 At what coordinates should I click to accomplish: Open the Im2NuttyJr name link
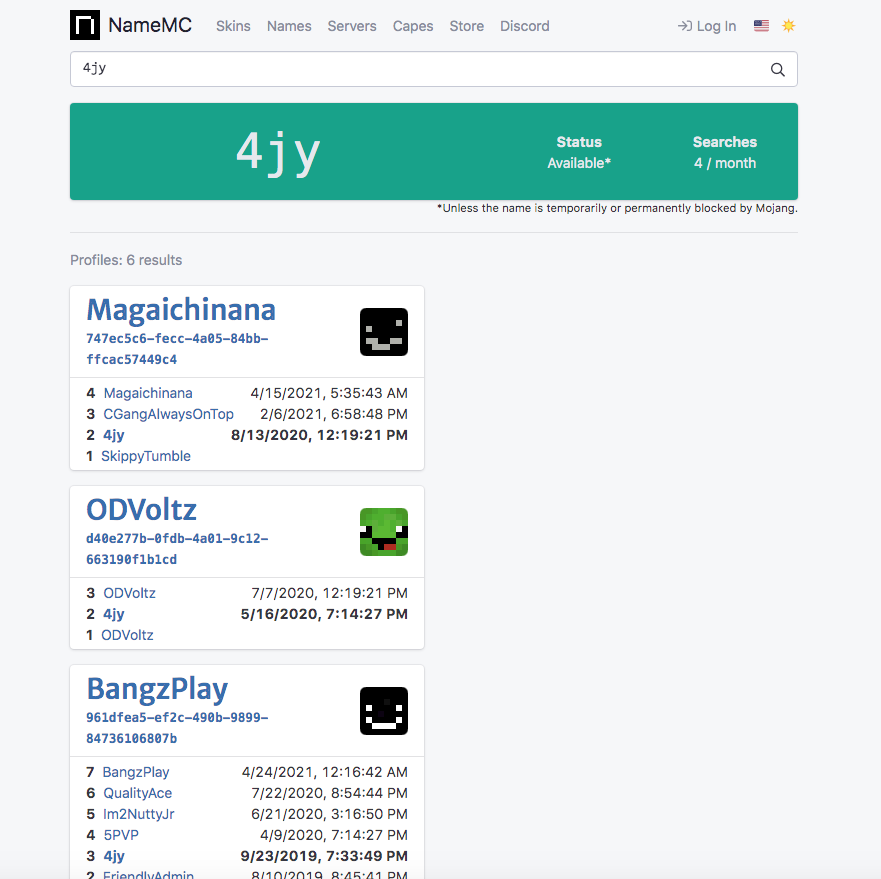pyautogui.click(x=139, y=814)
